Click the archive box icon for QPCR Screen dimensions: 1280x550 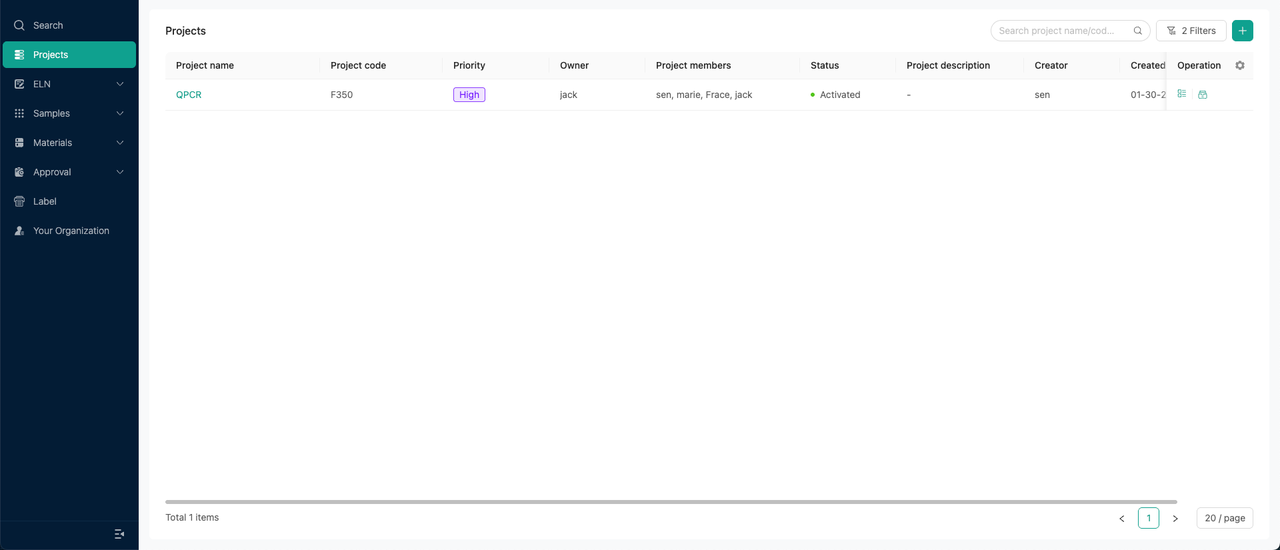click(x=1203, y=94)
